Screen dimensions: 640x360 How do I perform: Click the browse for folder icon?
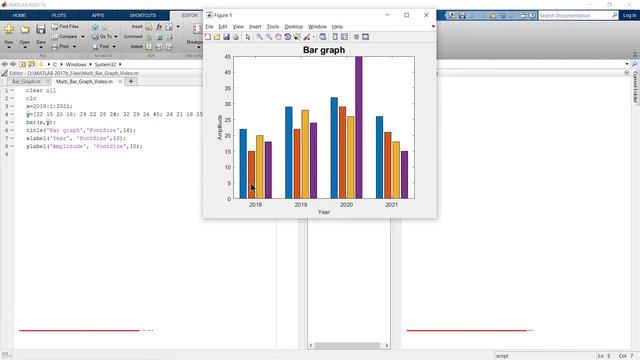[x=31, y=64]
